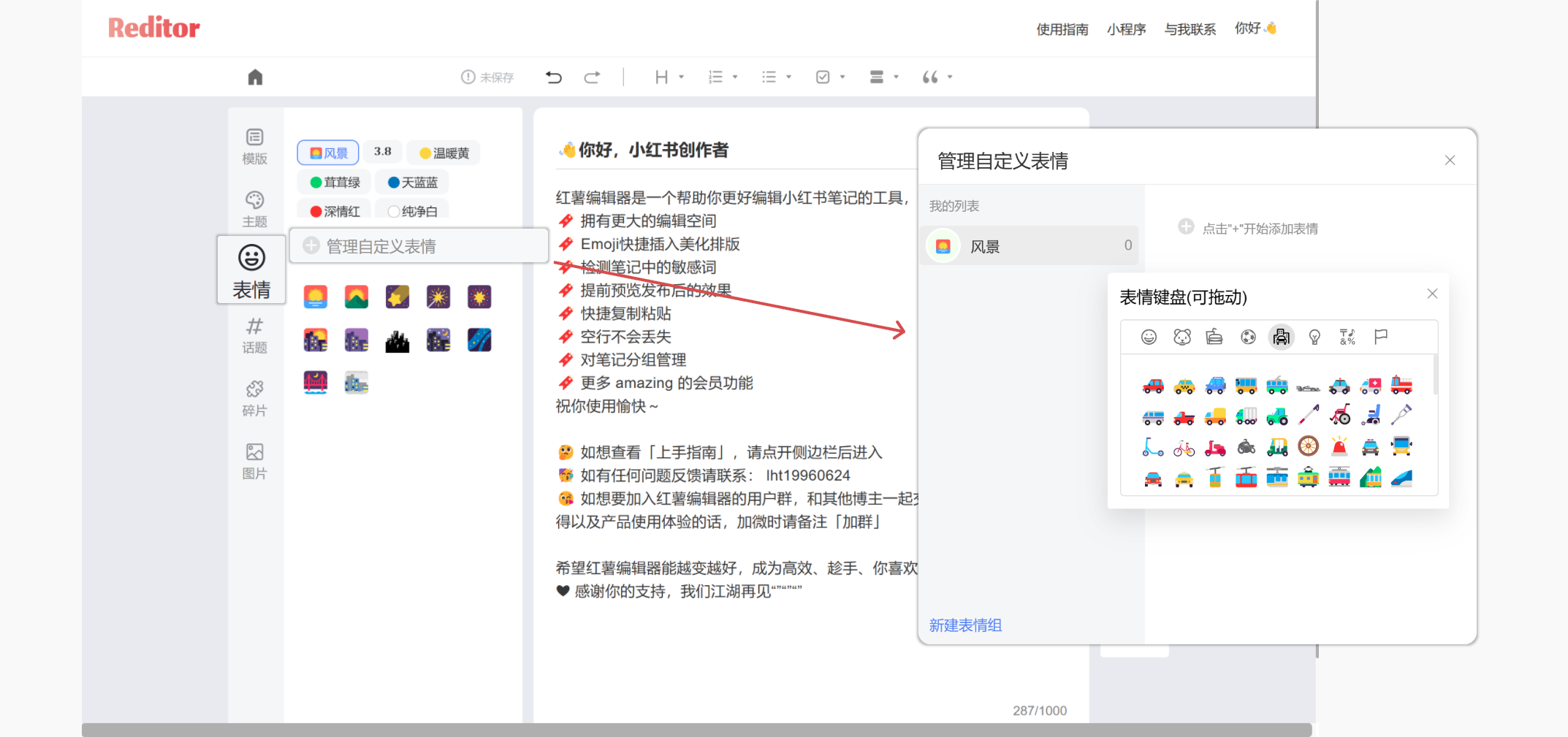This screenshot has width=1568, height=737.
Task: Insert the foggy city emoji
Action: pos(357,382)
